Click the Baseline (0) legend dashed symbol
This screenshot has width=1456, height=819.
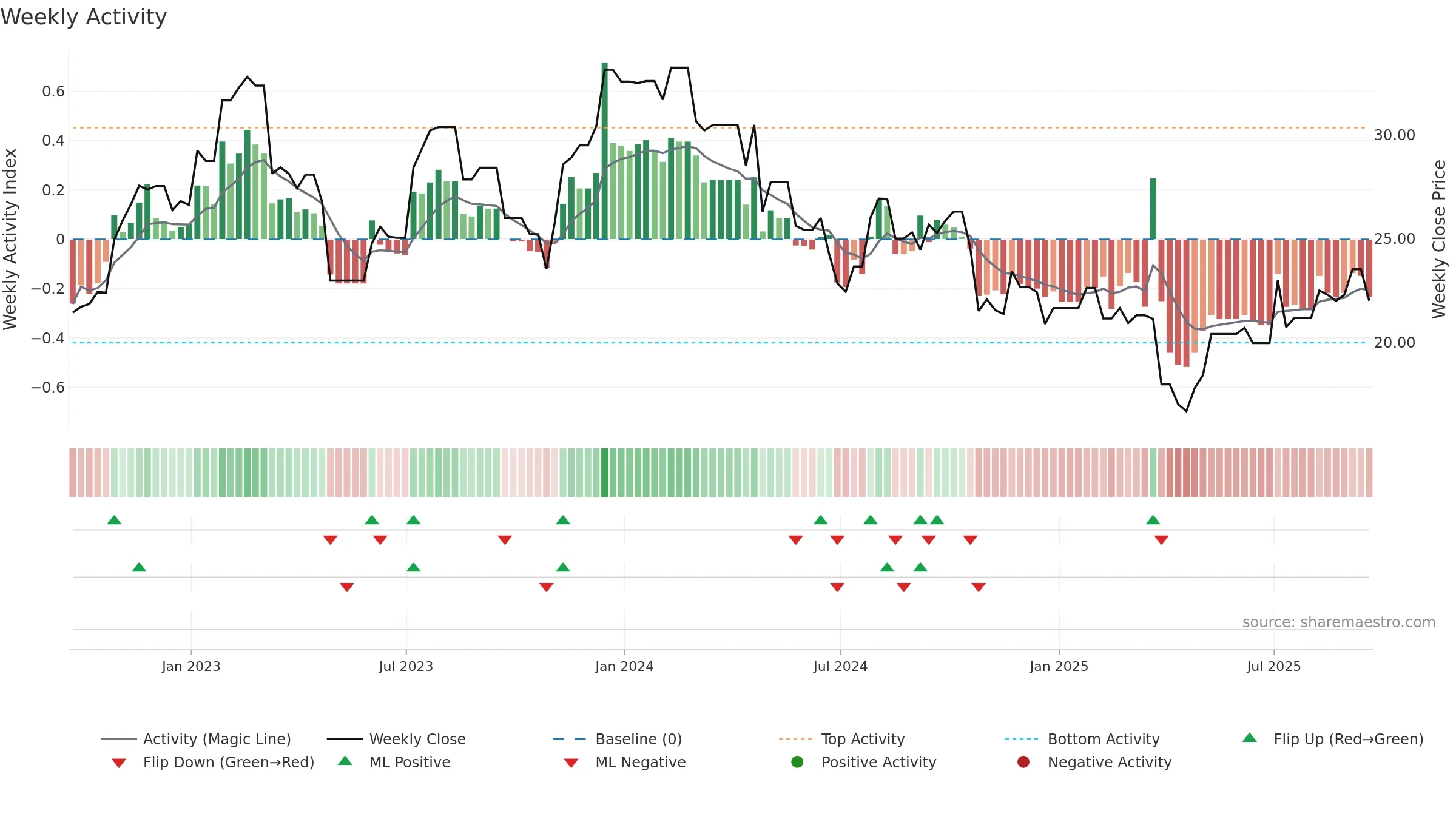[570, 739]
